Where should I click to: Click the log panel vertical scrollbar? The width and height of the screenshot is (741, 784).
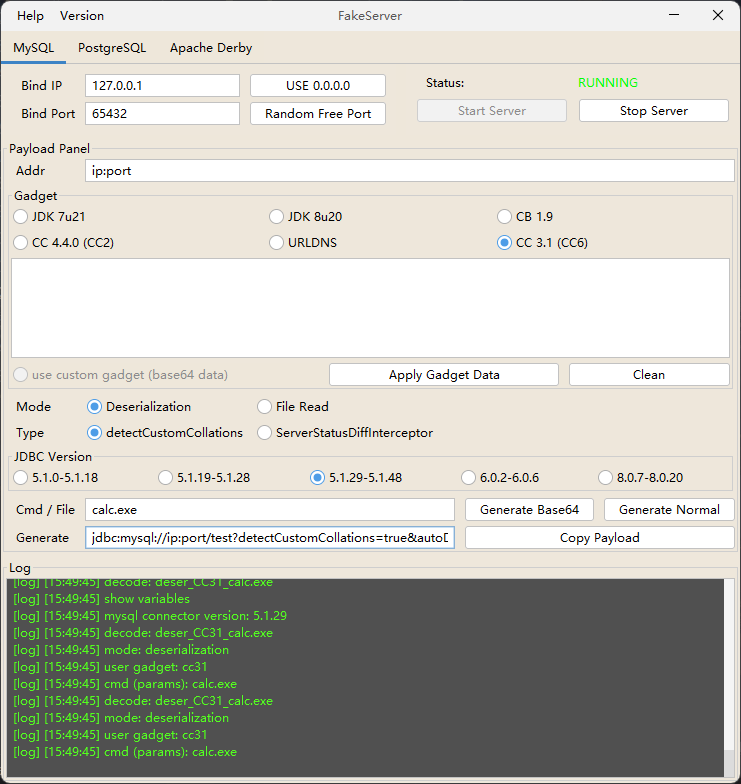730,670
